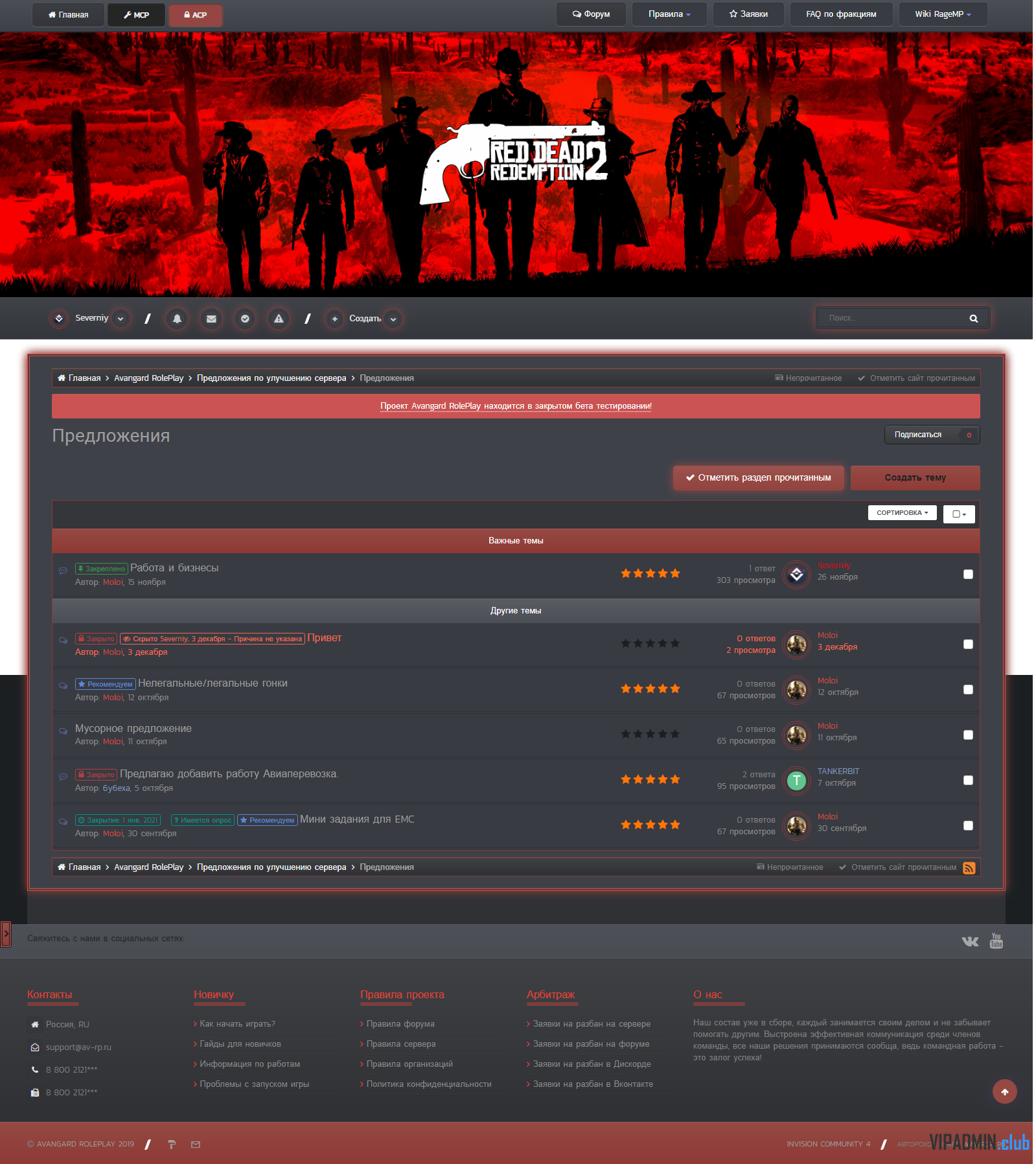The image size is (1036, 1164).
Task: Check the Мини задания для EMC checkbox
Action: (968, 825)
